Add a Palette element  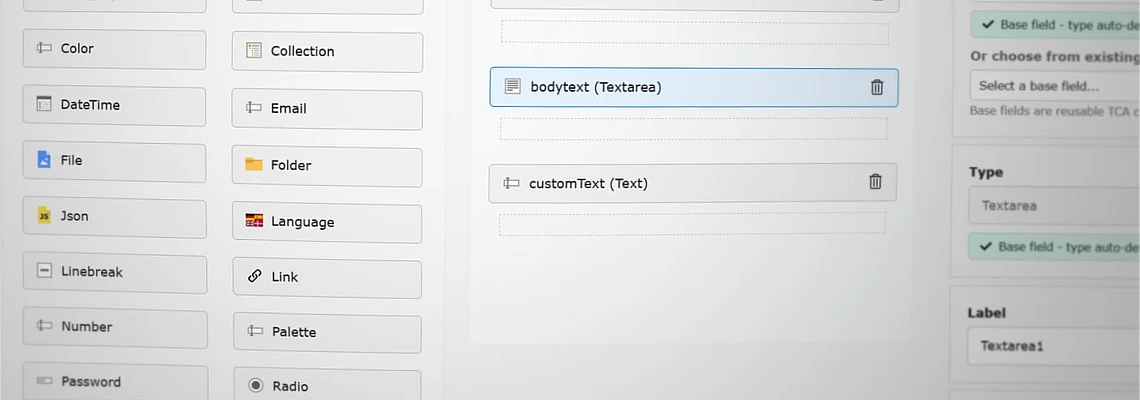click(x=328, y=333)
